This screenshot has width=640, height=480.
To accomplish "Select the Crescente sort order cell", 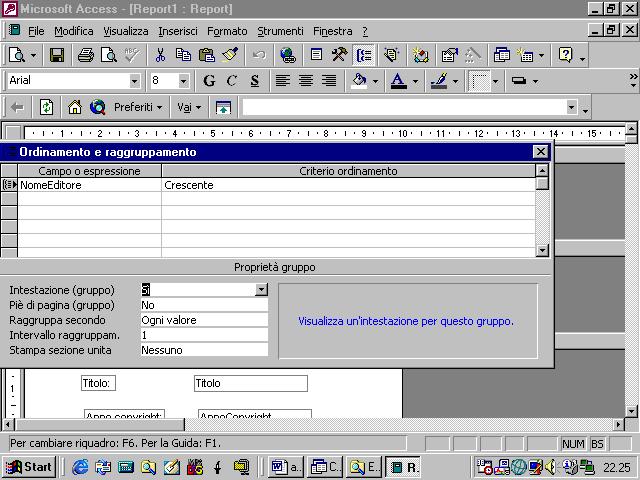I will pyautogui.click(x=348, y=185).
